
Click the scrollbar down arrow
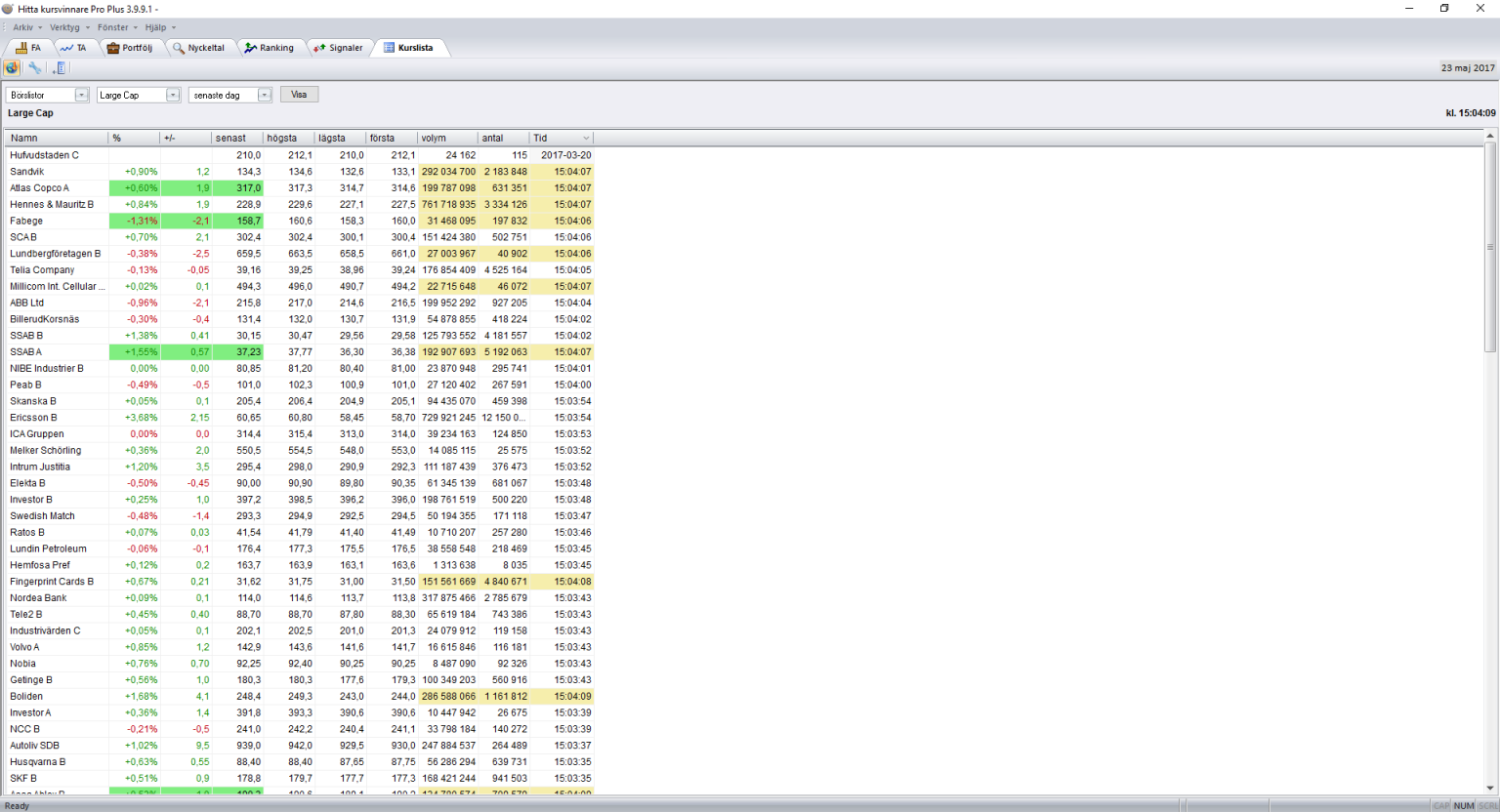1490,788
